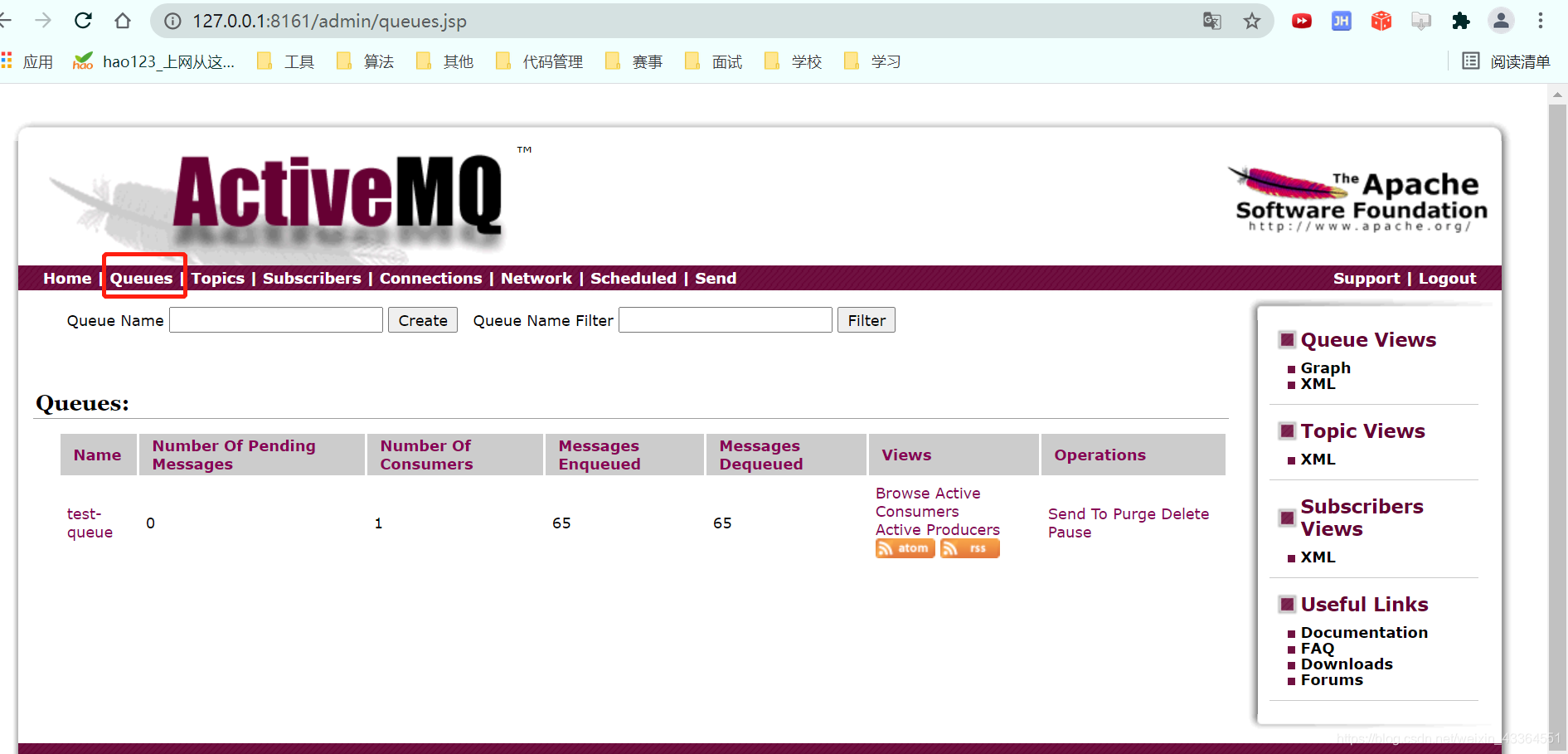Open the translate page icon
The height and width of the screenshot is (754, 1568).
(x=1212, y=21)
